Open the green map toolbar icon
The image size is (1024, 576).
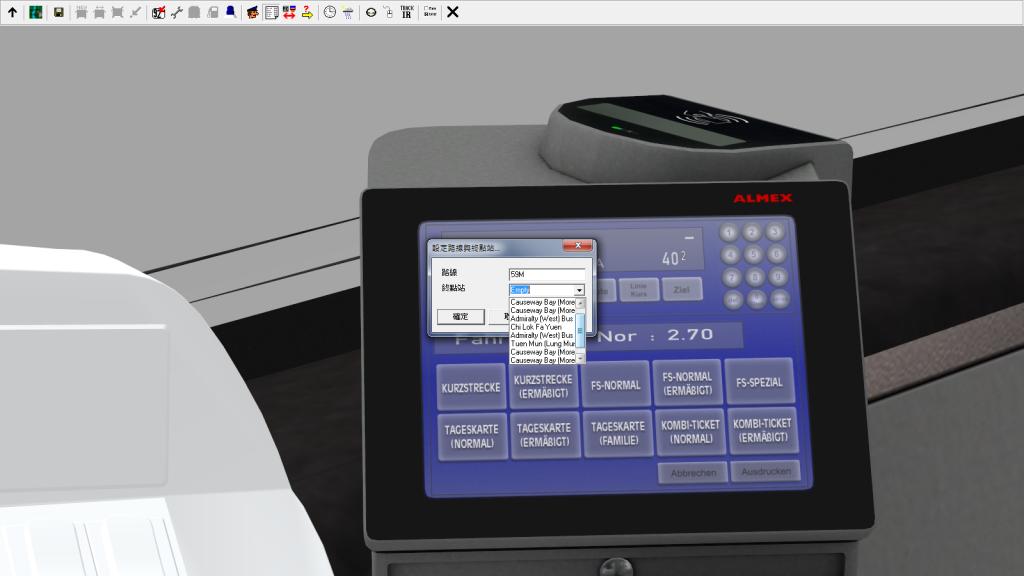point(36,12)
